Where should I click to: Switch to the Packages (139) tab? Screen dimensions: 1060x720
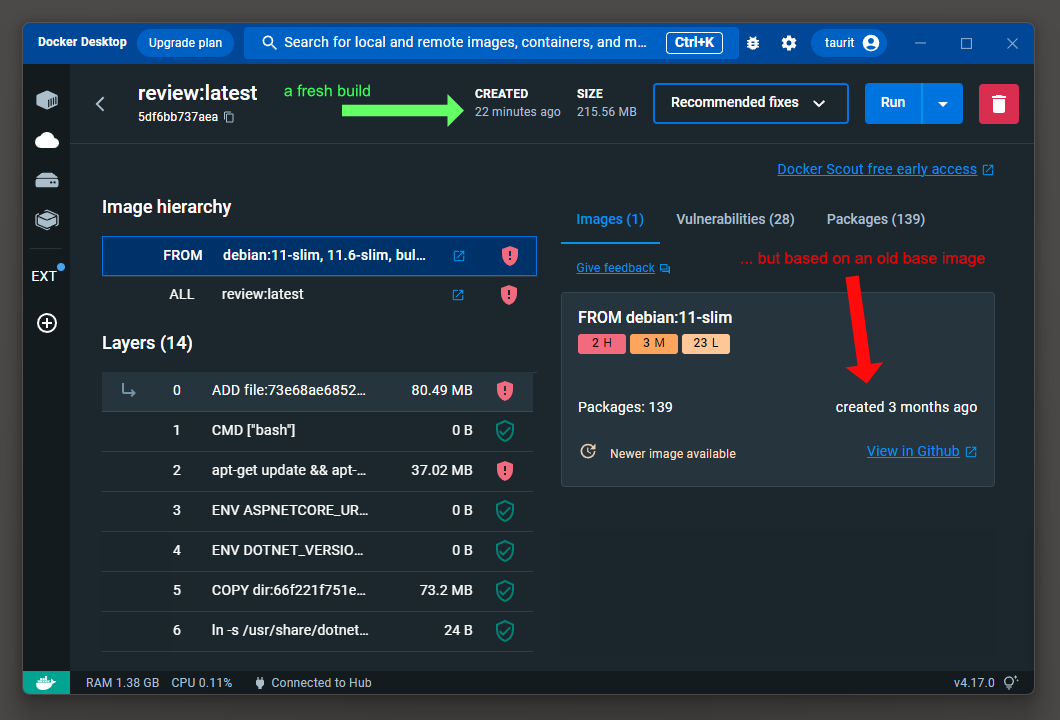tap(875, 219)
